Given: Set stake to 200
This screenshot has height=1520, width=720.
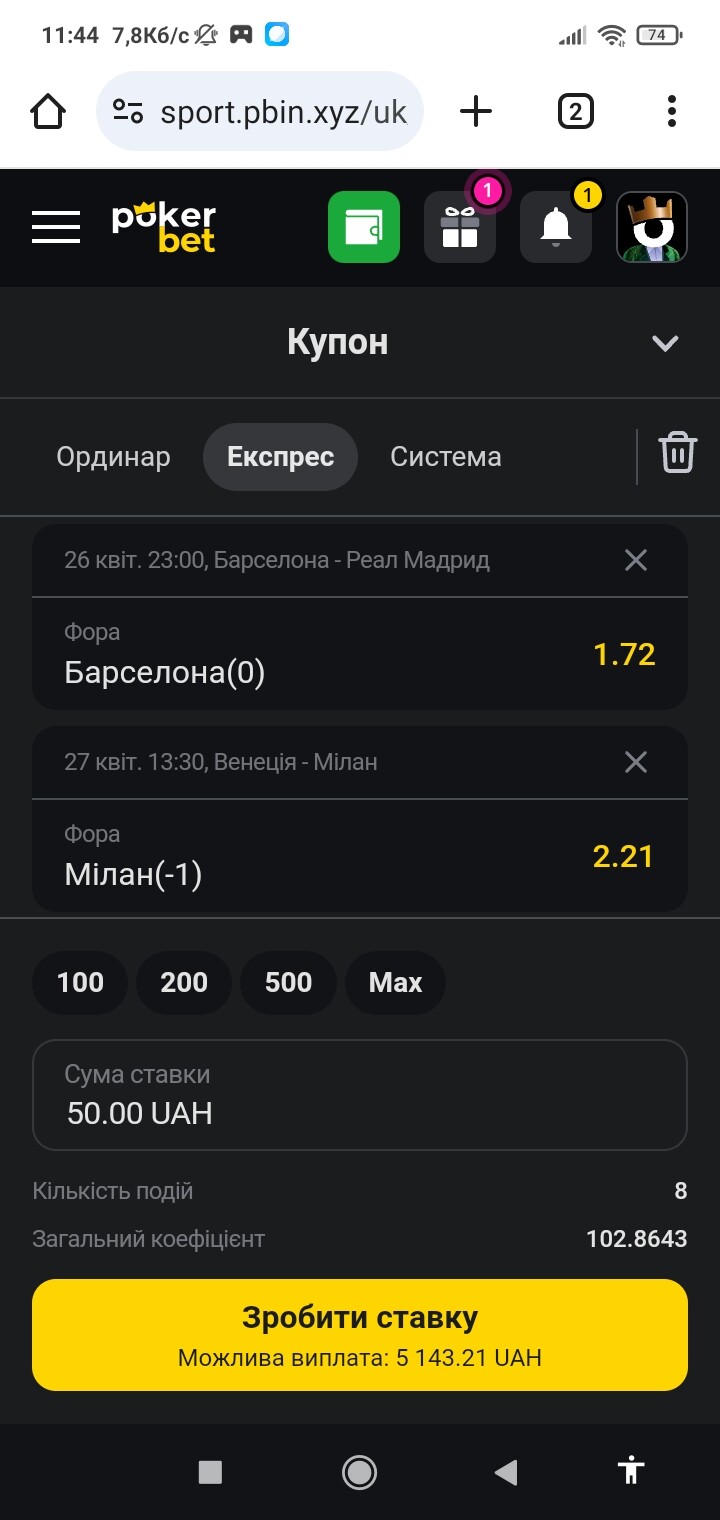Looking at the screenshot, I should pos(184,982).
